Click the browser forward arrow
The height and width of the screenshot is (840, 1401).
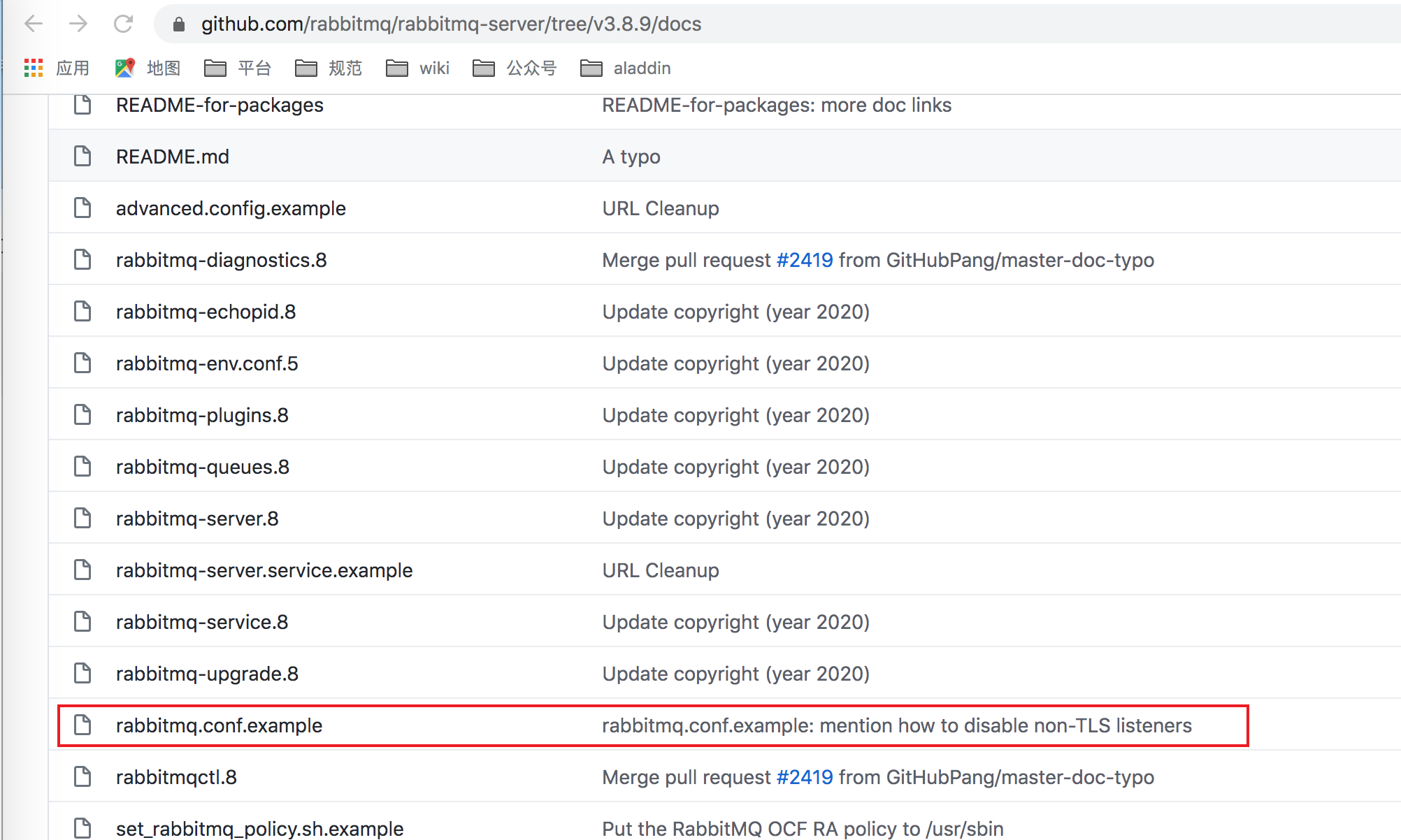coord(78,24)
